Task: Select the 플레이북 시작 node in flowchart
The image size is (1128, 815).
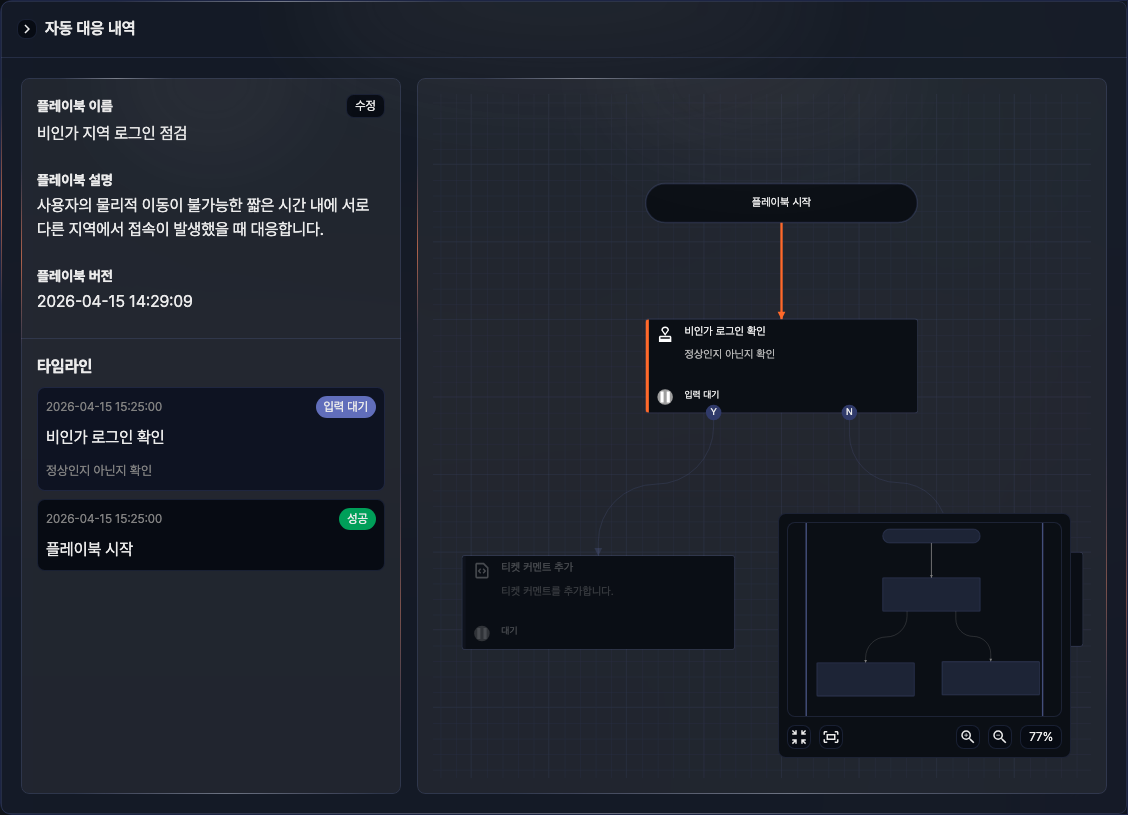Action: [781, 202]
